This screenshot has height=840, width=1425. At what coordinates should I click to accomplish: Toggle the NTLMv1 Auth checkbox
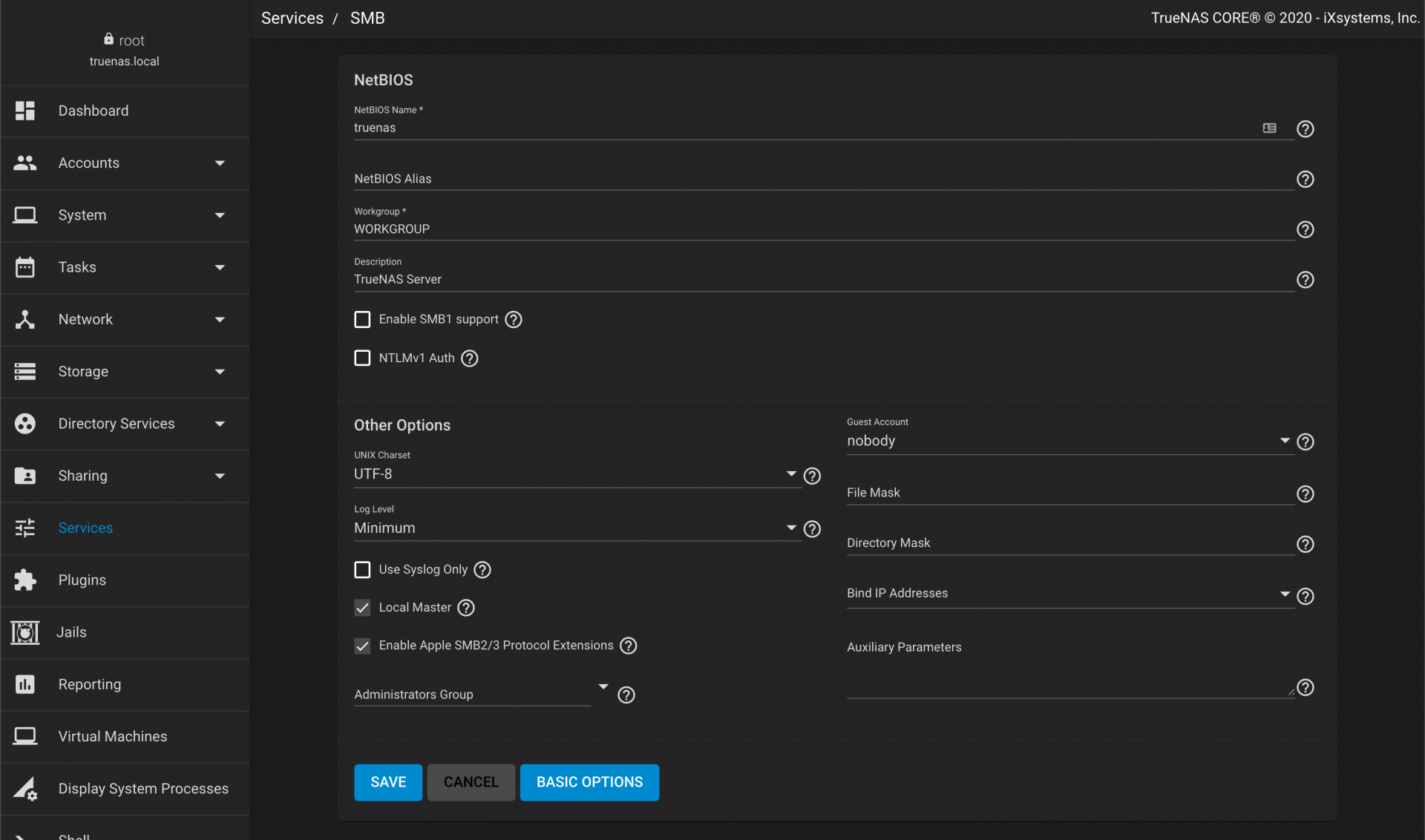pos(362,358)
